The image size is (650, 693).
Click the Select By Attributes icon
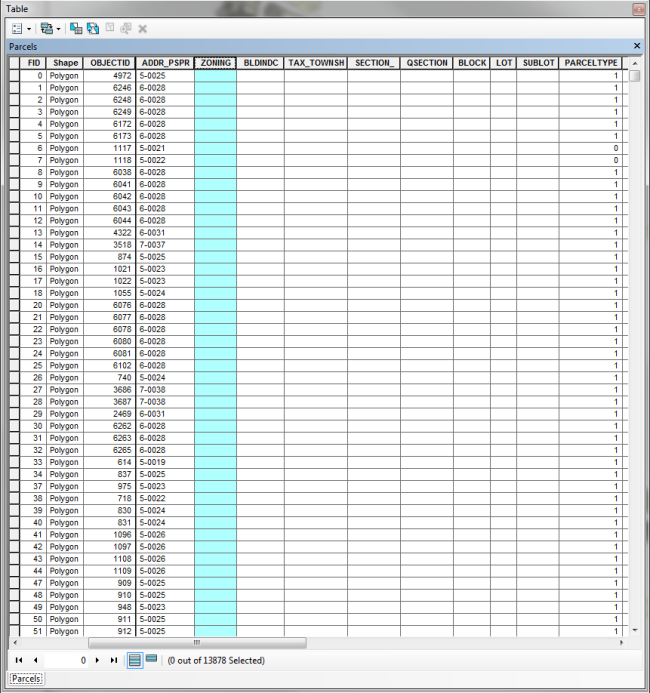[76, 29]
